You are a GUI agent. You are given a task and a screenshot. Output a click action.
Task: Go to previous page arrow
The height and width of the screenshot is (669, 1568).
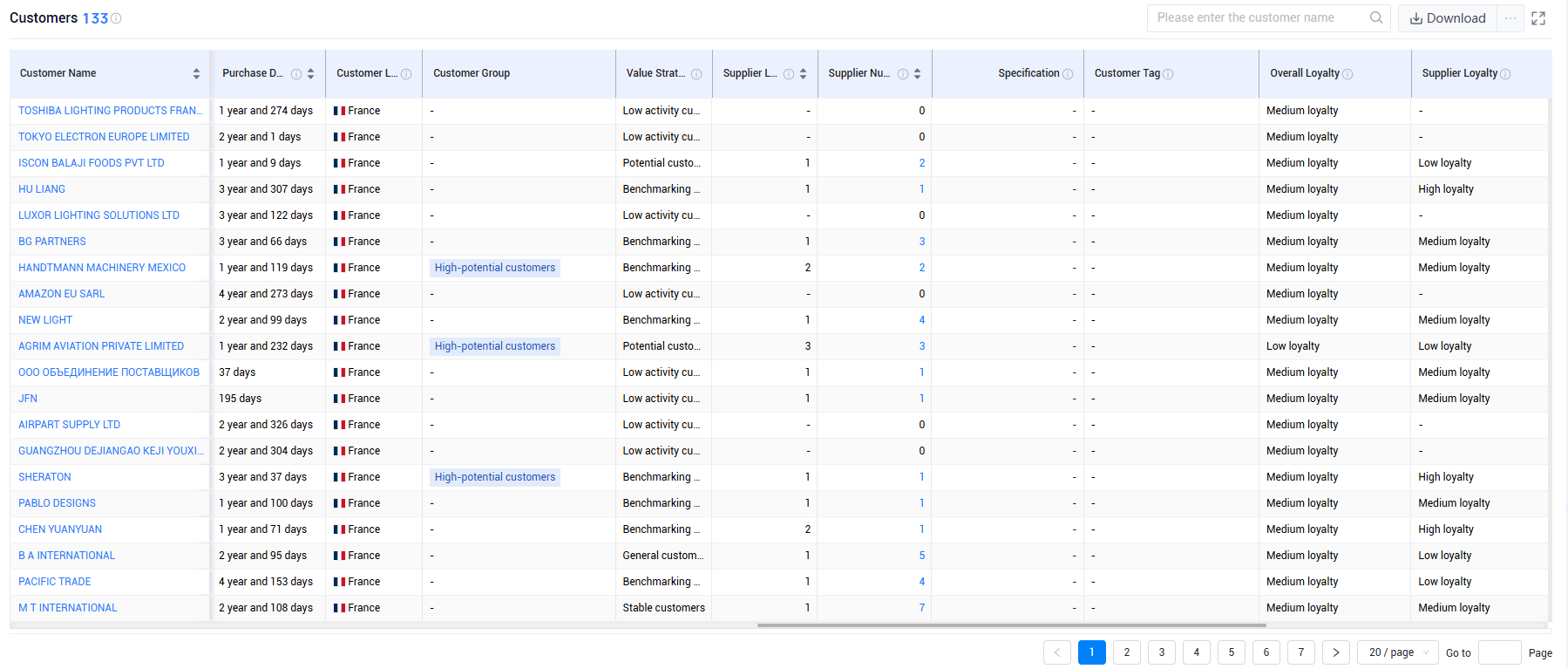(x=1057, y=652)
